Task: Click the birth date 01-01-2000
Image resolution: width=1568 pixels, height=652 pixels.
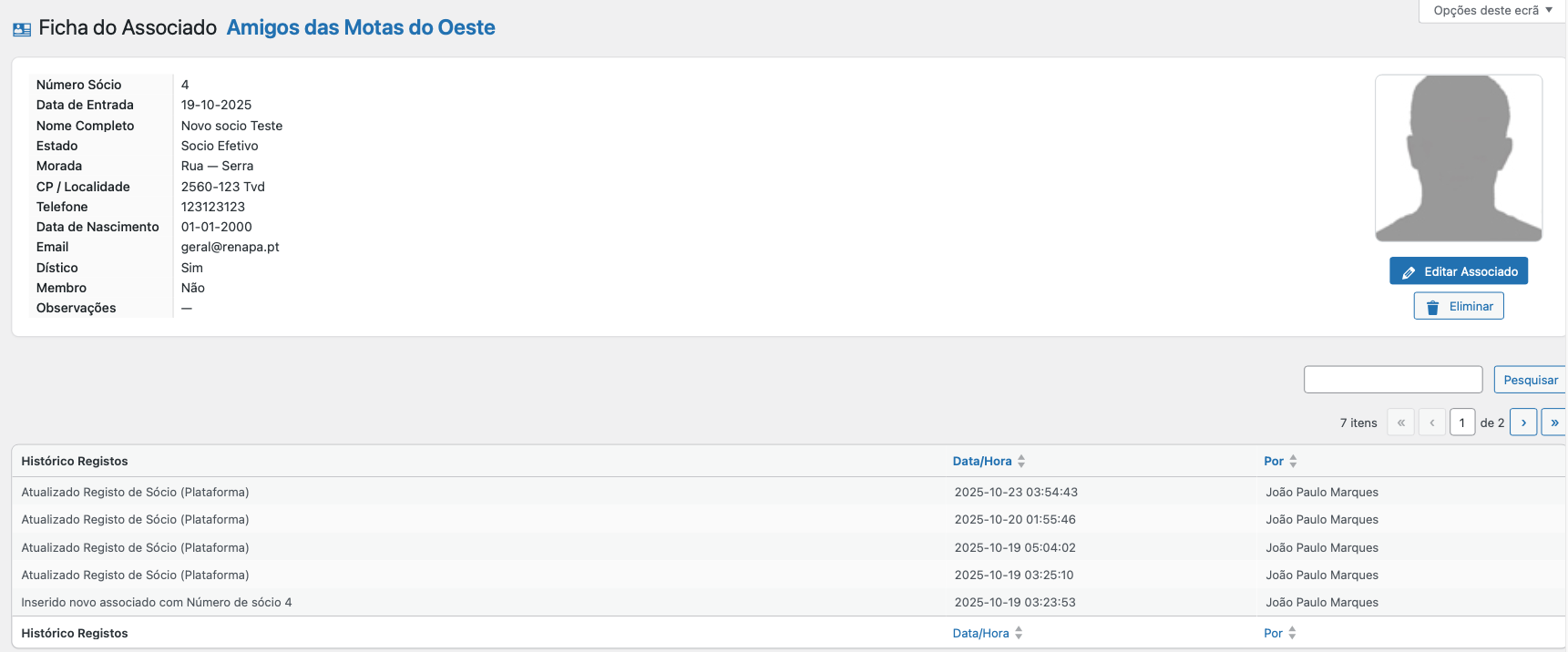Action: pyautogui.click(x=217, y=227)
